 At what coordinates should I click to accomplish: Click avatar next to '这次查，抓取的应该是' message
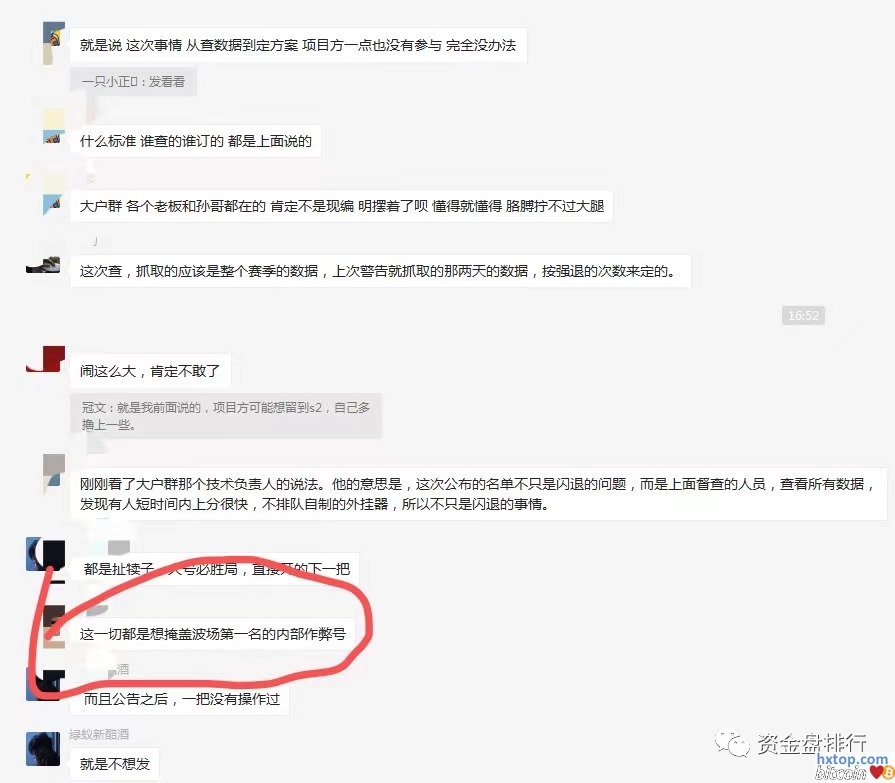click(43, 265)
